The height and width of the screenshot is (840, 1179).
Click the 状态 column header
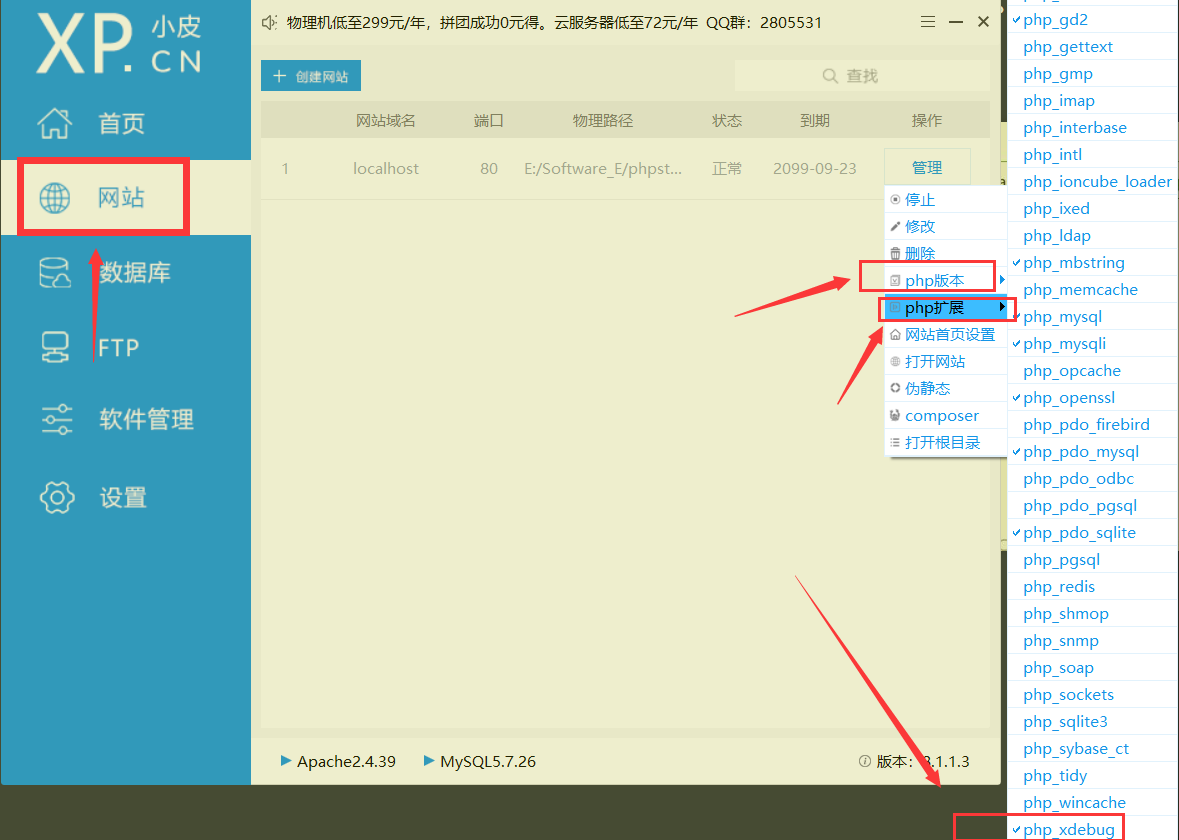pyautogui.click(x=726, y=120)
